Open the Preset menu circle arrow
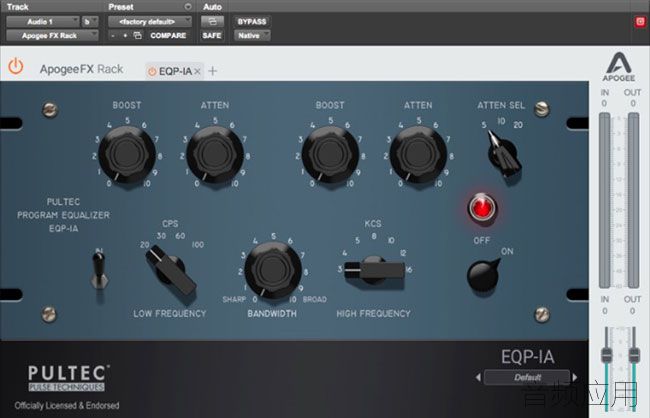The image size is (650, 418). pyautogui.click(x=188, y=7)
